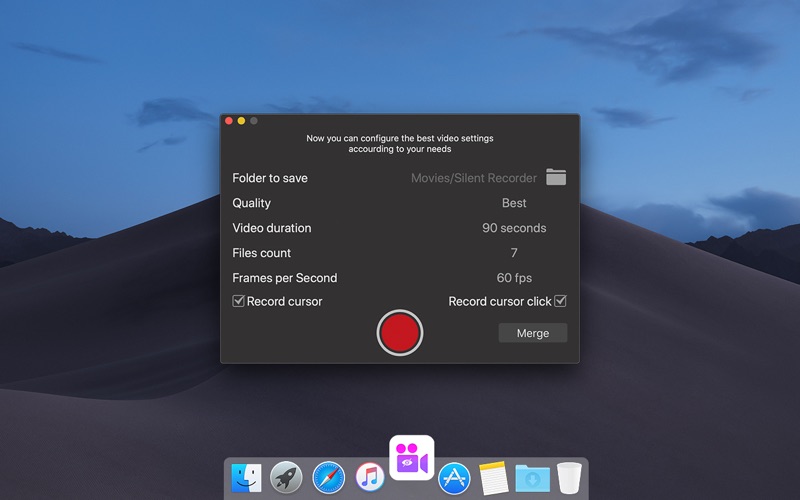This screenshot has height=500, width=800.
Task: Open folder picker icon for save location
Action: click(556, 177)
